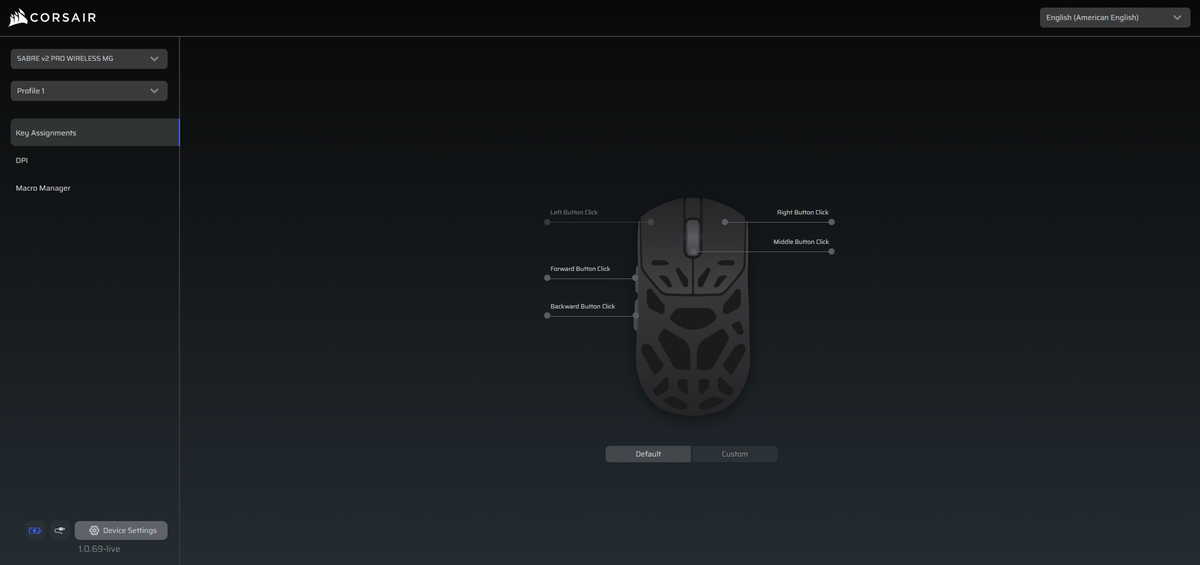Select the Forward Button Click endpoint dot
Image resolution: width=1200 pixels, height=565 pixels.
click(x=547, y=278)
